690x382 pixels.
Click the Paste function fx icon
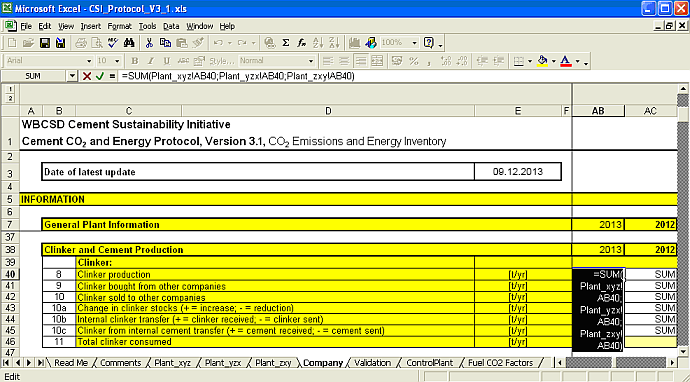[301, 43]
